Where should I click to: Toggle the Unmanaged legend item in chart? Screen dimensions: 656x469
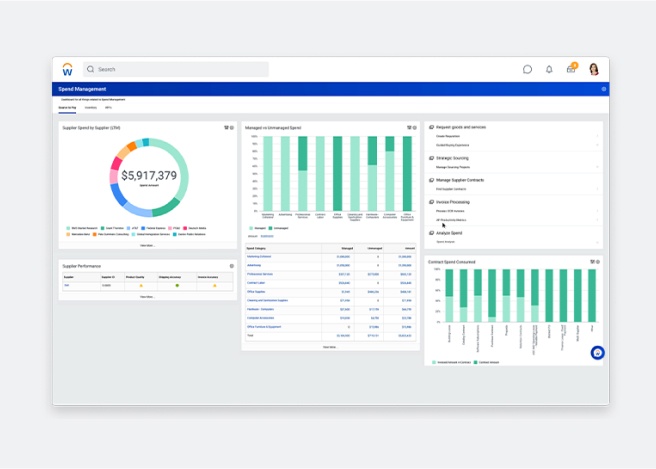pos(280,228)
